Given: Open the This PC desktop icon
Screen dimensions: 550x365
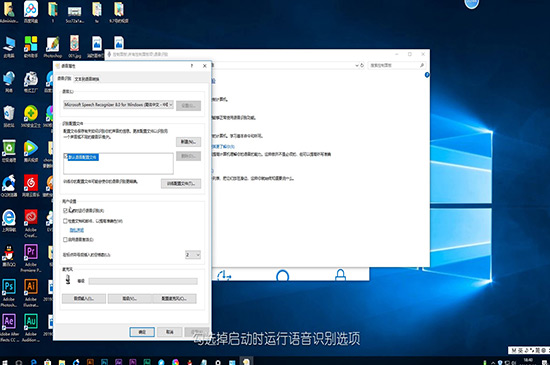Looking at the screenshot, I should pos(9,47).
